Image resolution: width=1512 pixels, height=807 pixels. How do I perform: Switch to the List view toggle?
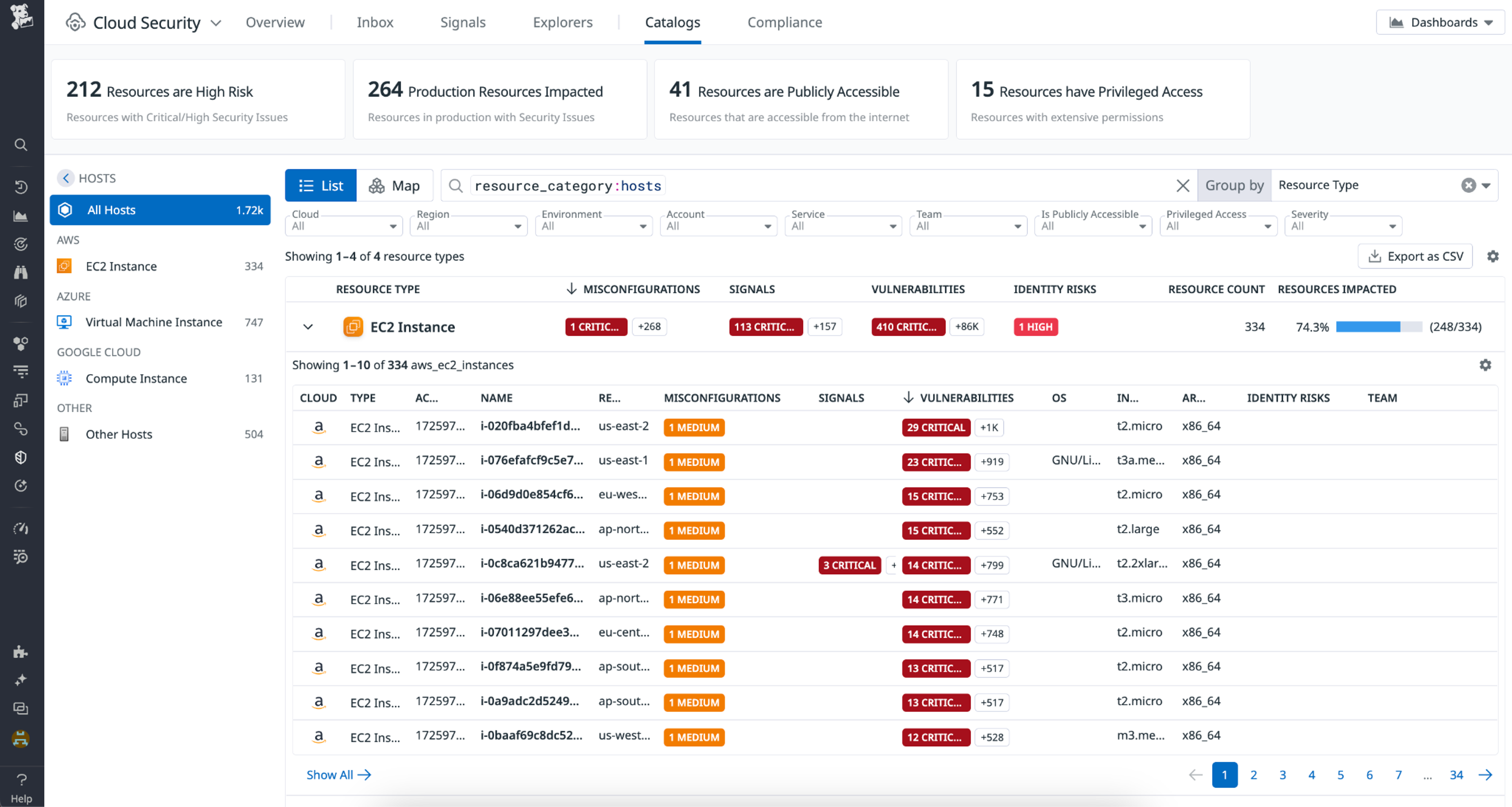[x=321, y=186]
